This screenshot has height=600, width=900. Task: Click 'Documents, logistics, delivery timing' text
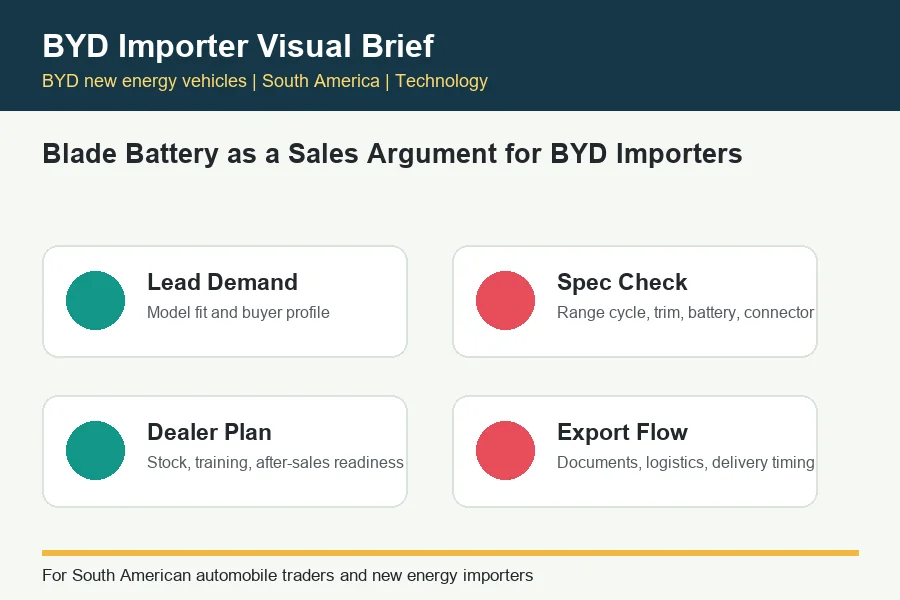click(685, 462)
